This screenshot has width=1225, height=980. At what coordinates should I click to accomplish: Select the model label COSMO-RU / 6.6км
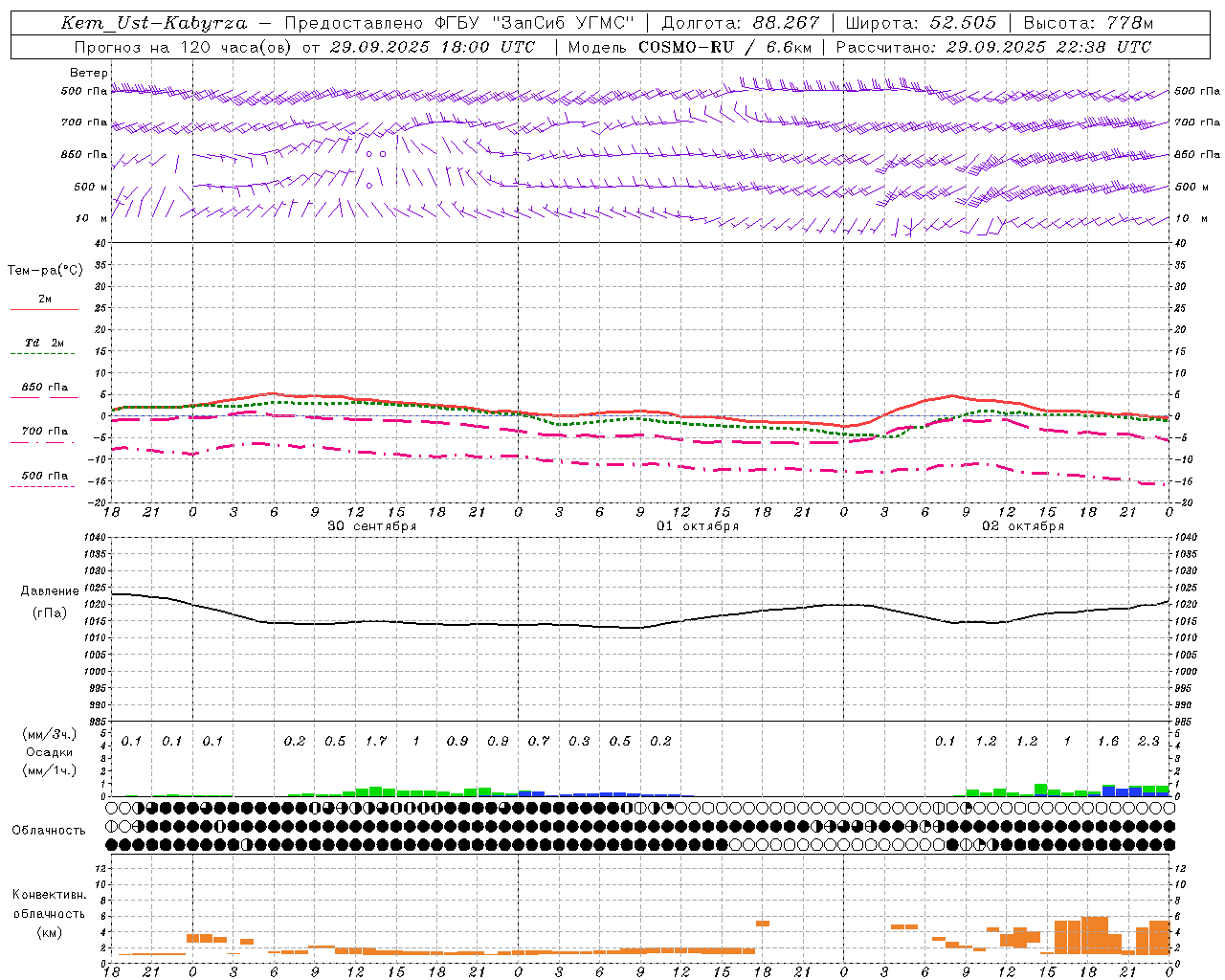(724, 47)
